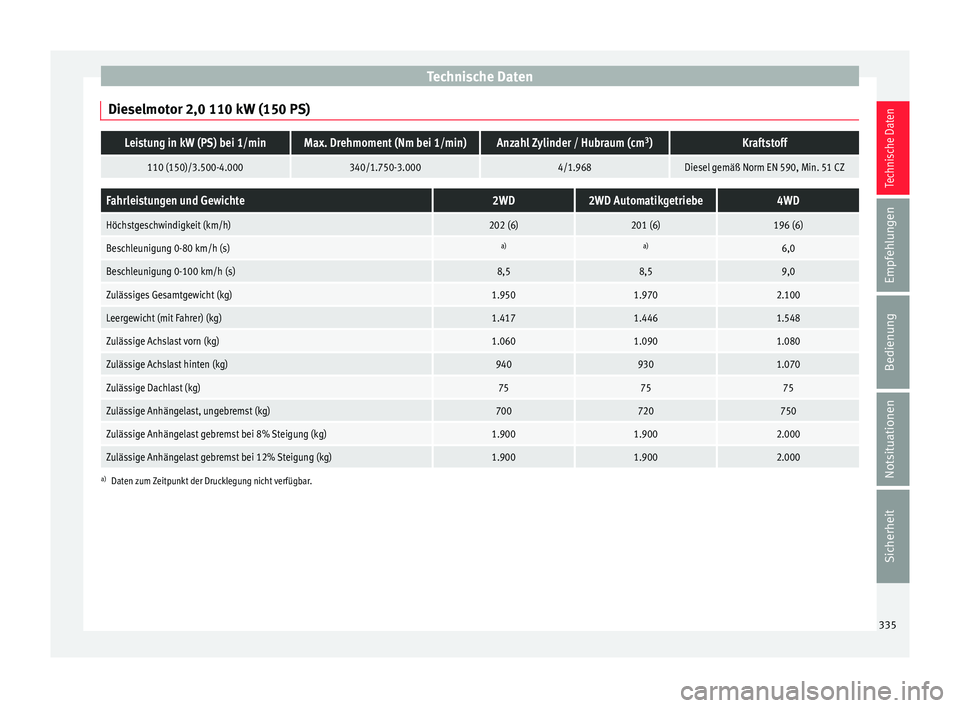This screenshot has height=708, width=960.
Task: Select total weight value 2.100
Action: (788, 295)
